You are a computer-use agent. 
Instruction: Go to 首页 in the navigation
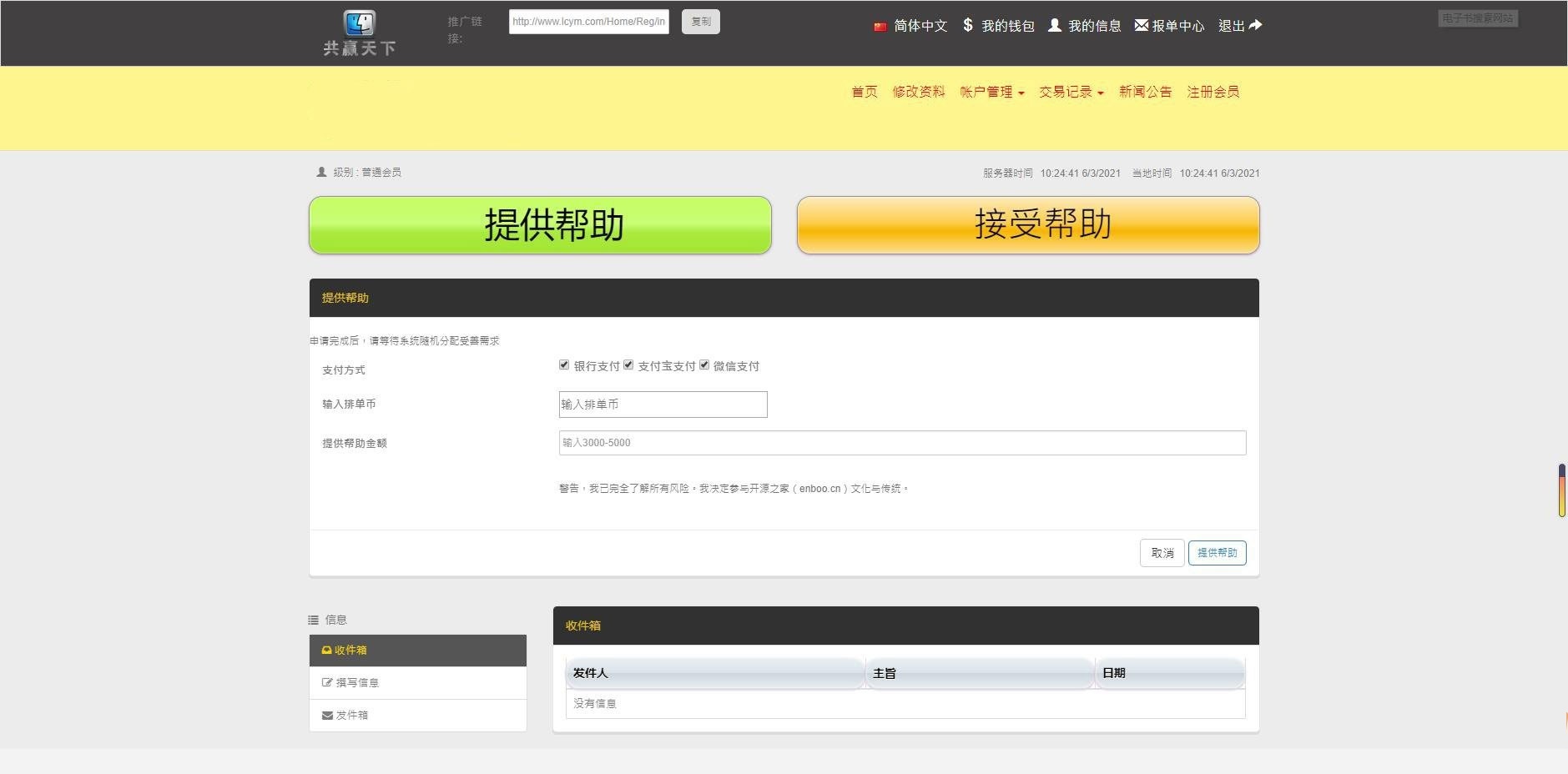point(864,92)
